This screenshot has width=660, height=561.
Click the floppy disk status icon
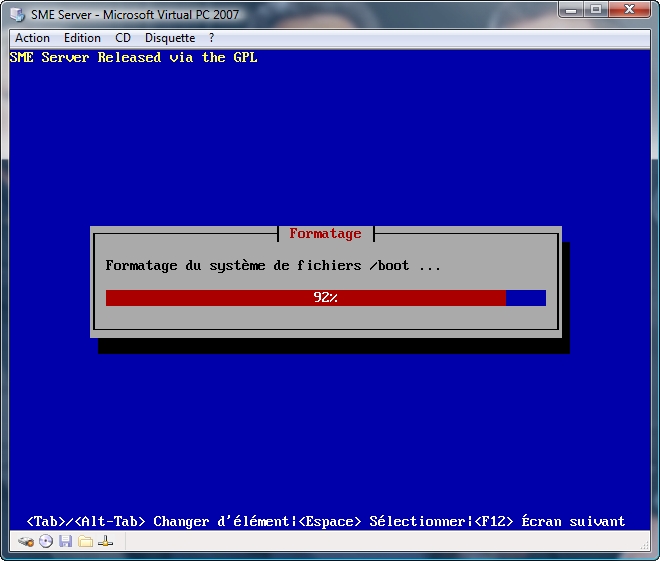65,541
